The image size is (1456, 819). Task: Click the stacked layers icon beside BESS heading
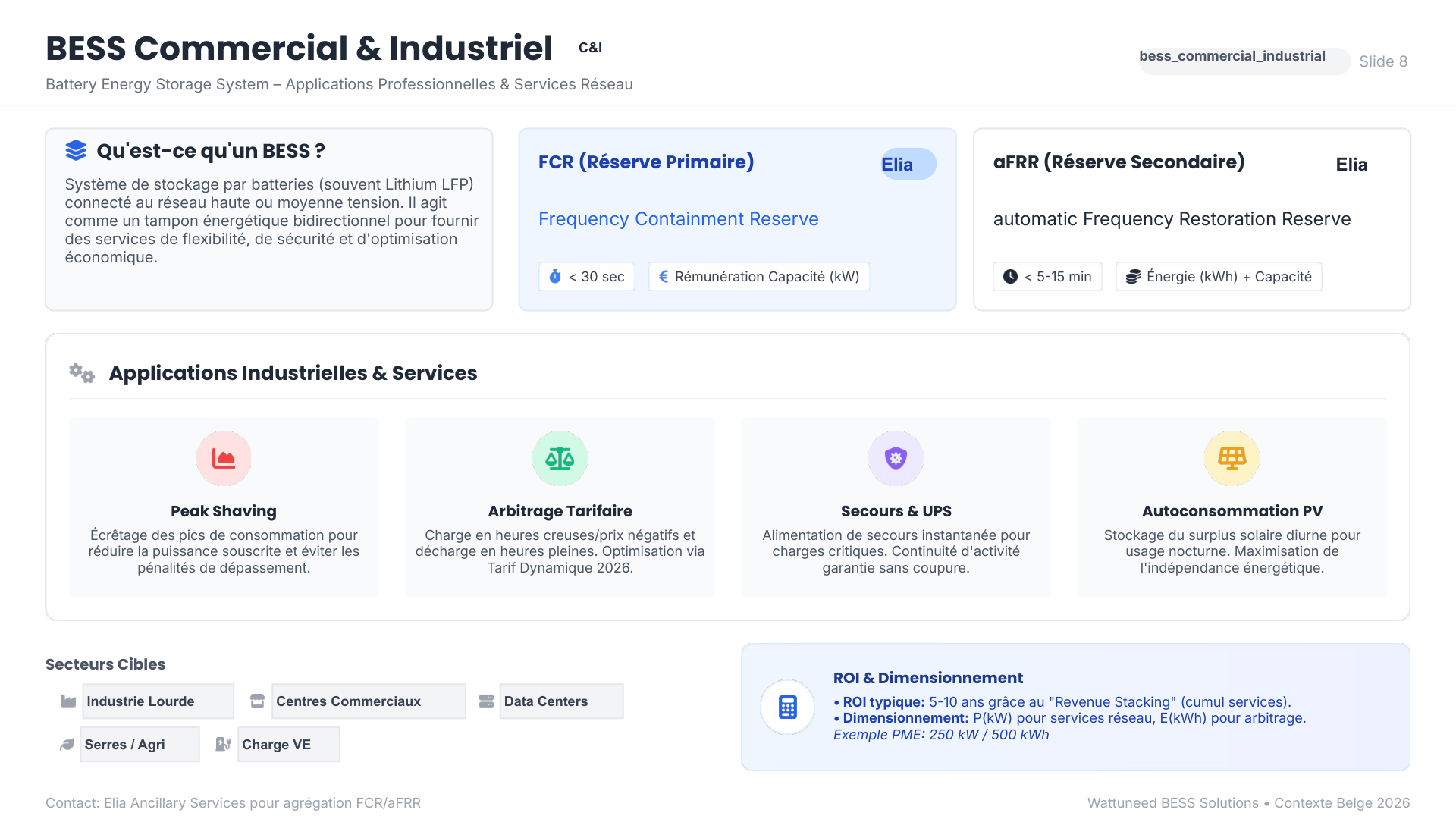pyautogui.click(x=76, y=150)
